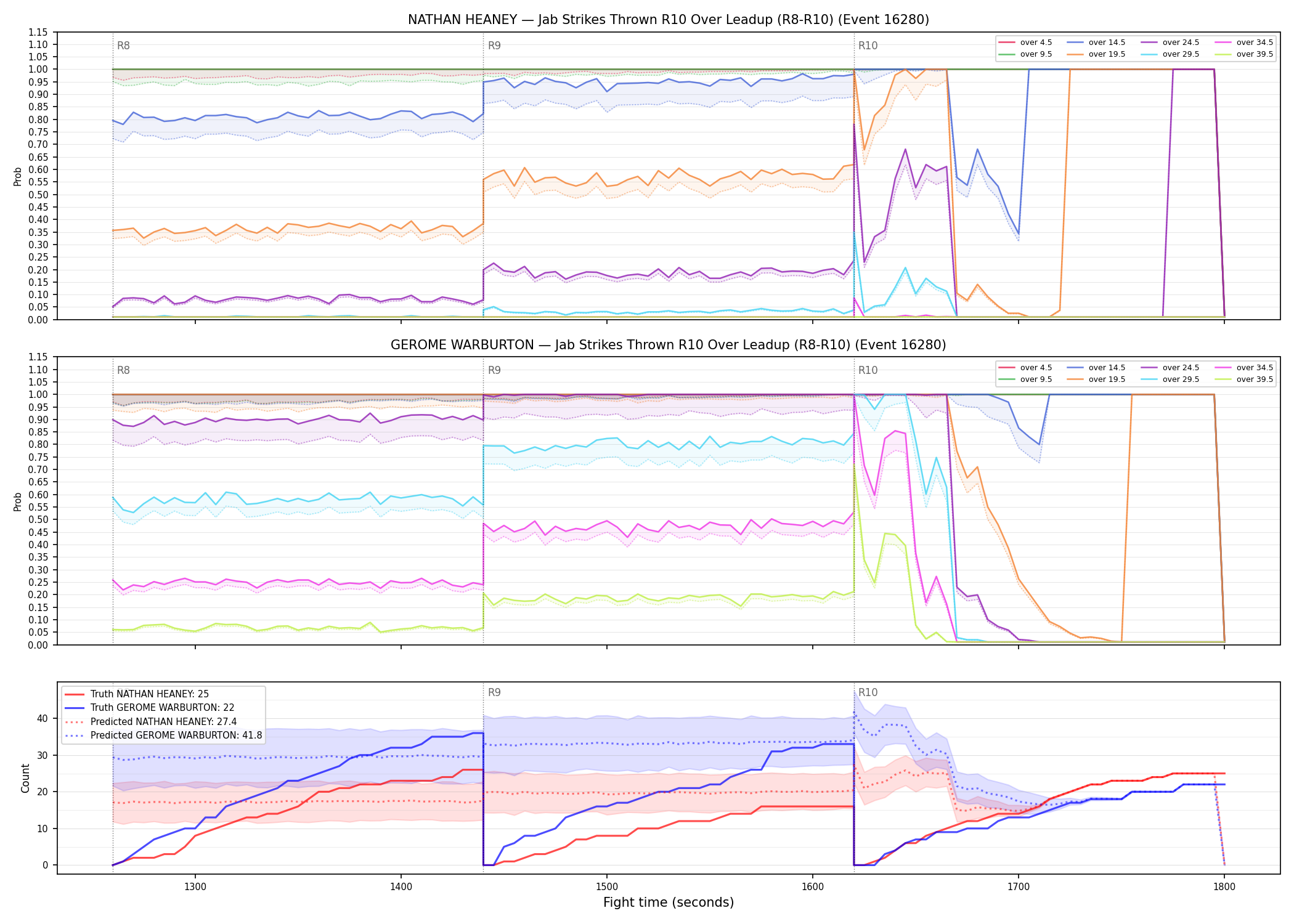Click the 0.75 y-tick in Warburton chart
Image resolution: width=1294 pixels, height=924 pixels.
coord(38,457)
